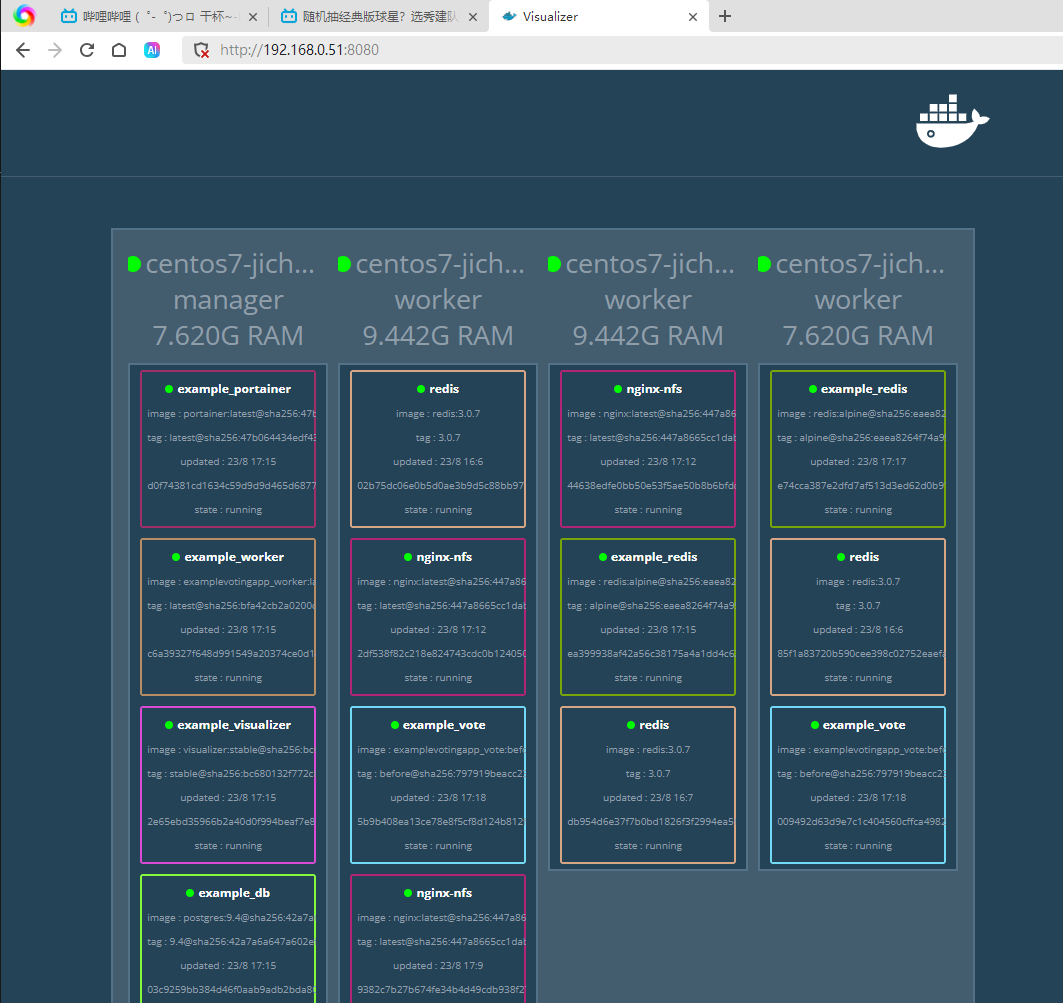Click example_redis container ID e74cca387e2dfd7af513d3ed62d0b9

click(862, 486)
